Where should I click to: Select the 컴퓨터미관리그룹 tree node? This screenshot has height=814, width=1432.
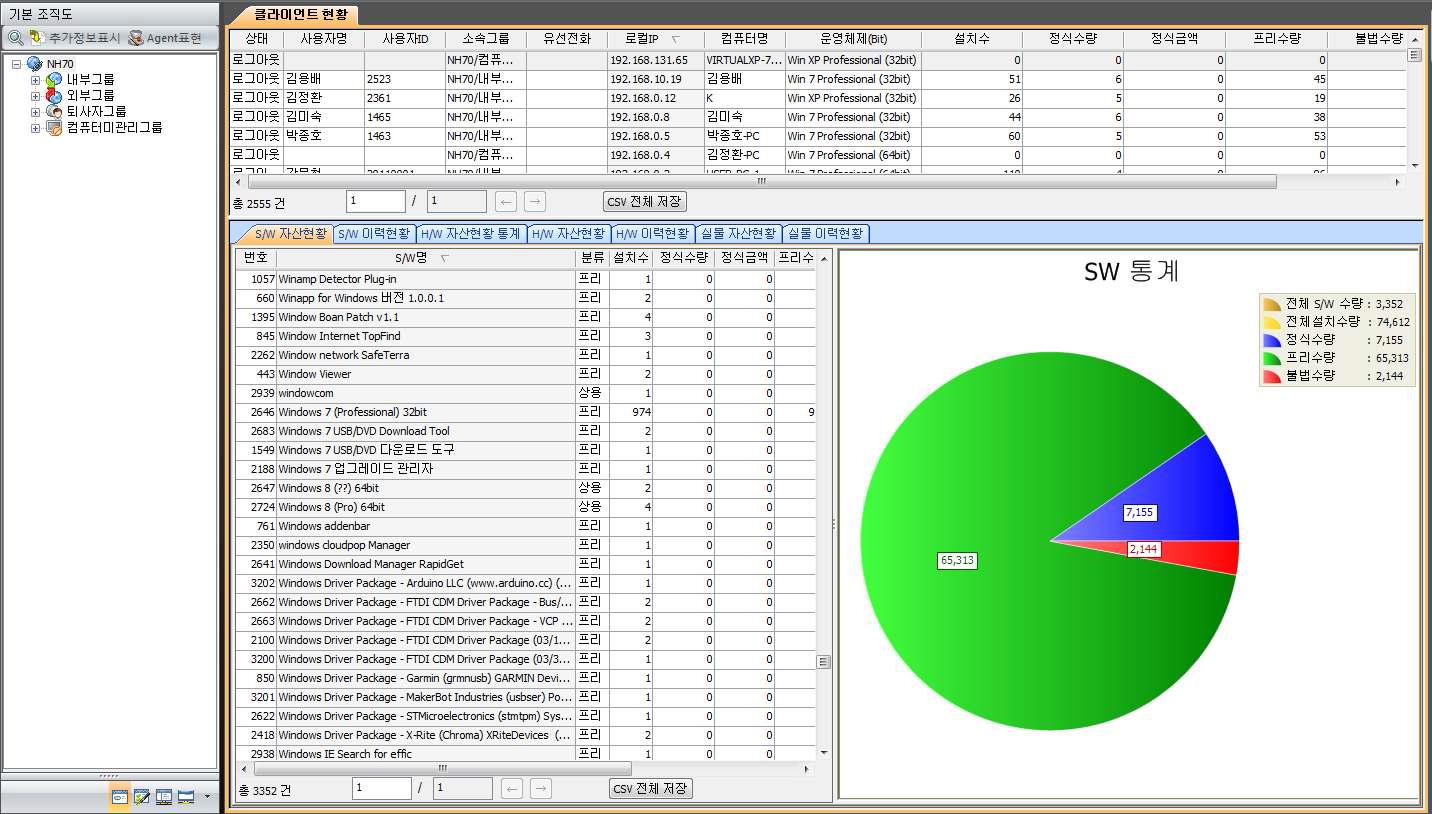(114, 128)
